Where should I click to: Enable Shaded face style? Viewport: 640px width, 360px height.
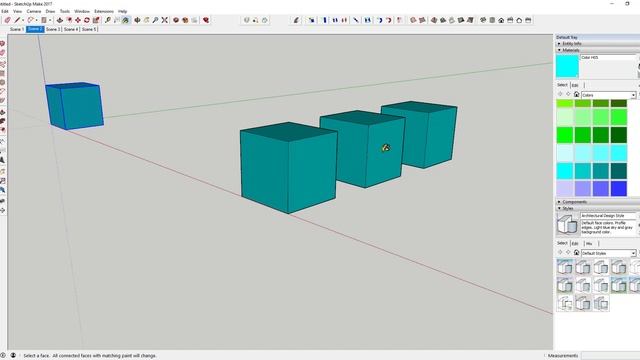click(452, 20)
